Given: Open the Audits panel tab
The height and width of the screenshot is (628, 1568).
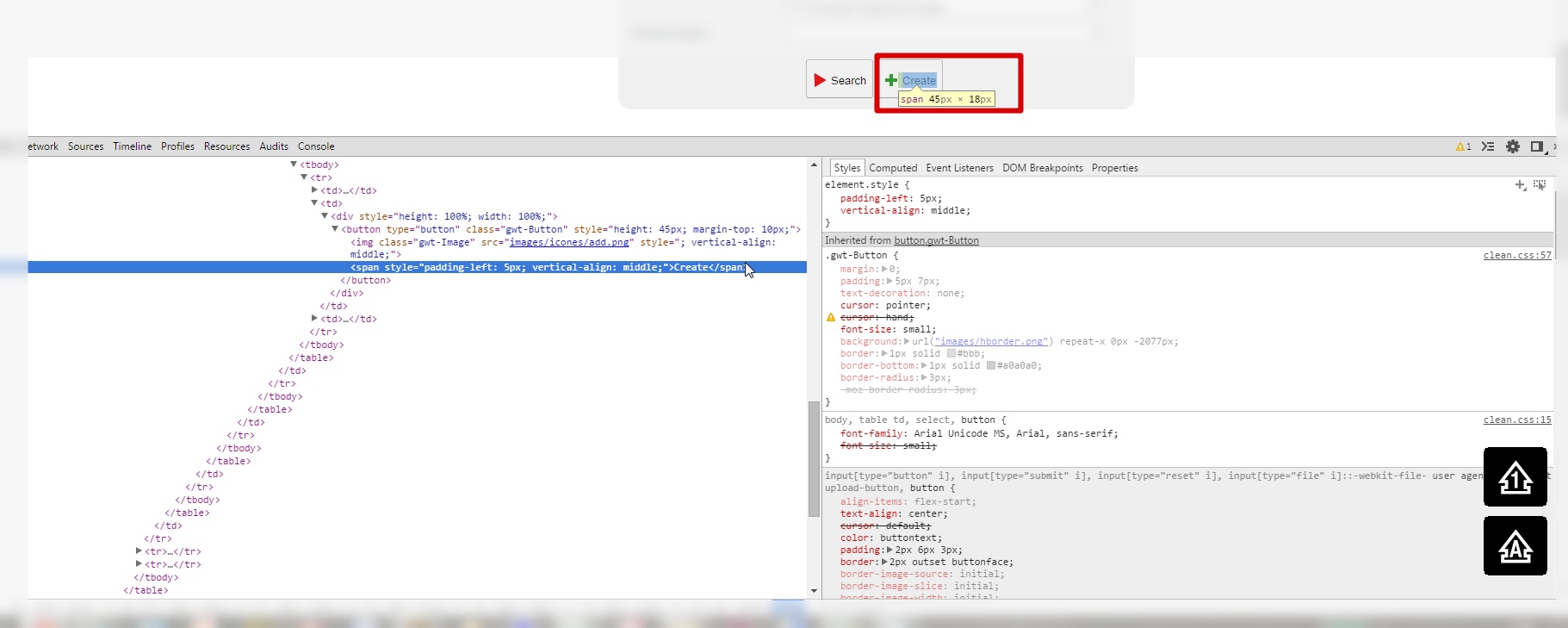Looking at the screenshot, I should tap(274, 146).
